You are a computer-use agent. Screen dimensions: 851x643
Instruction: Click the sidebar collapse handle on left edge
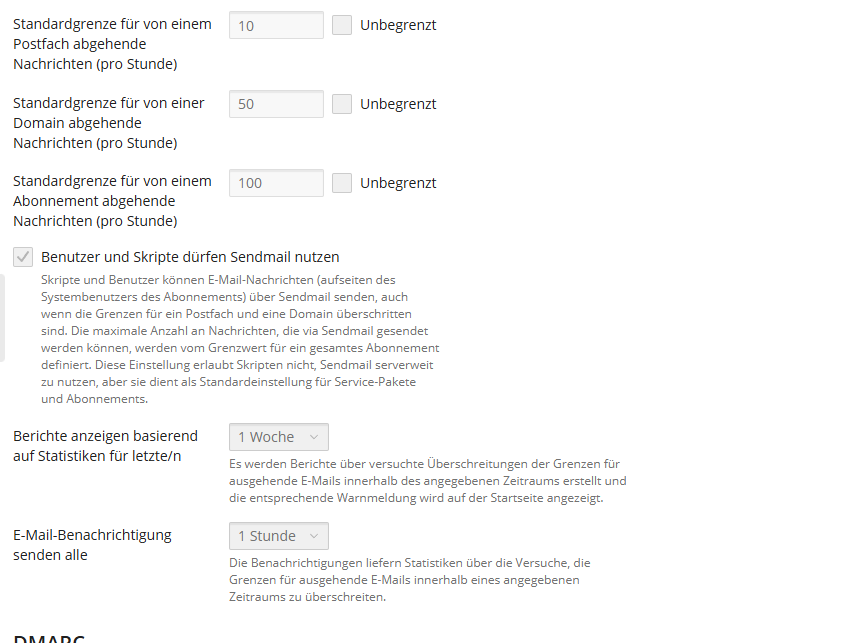[2, 318]
